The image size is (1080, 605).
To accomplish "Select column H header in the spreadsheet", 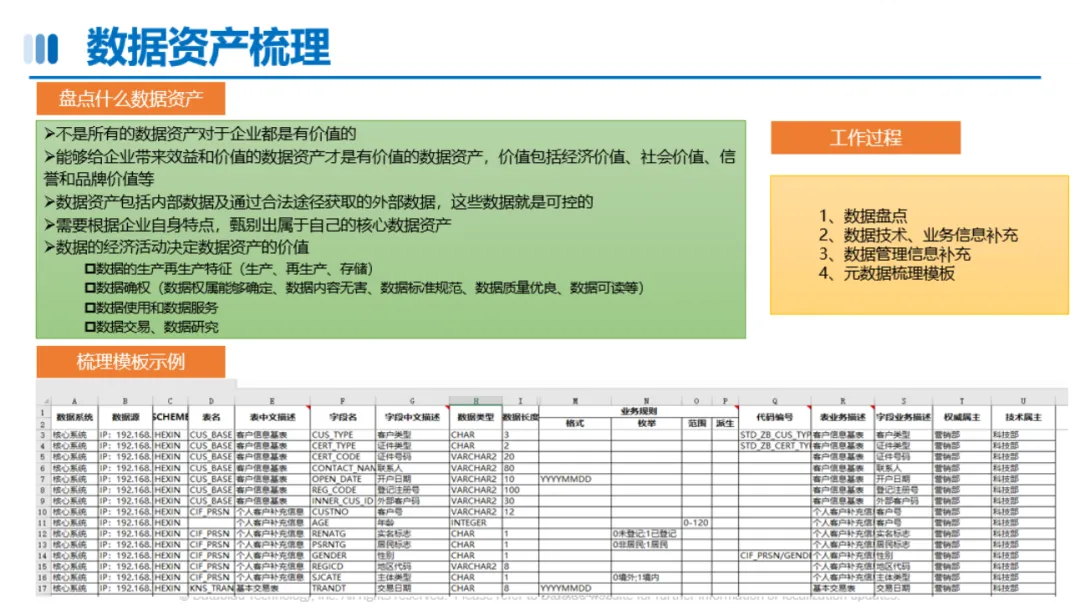I will [475, 401].
